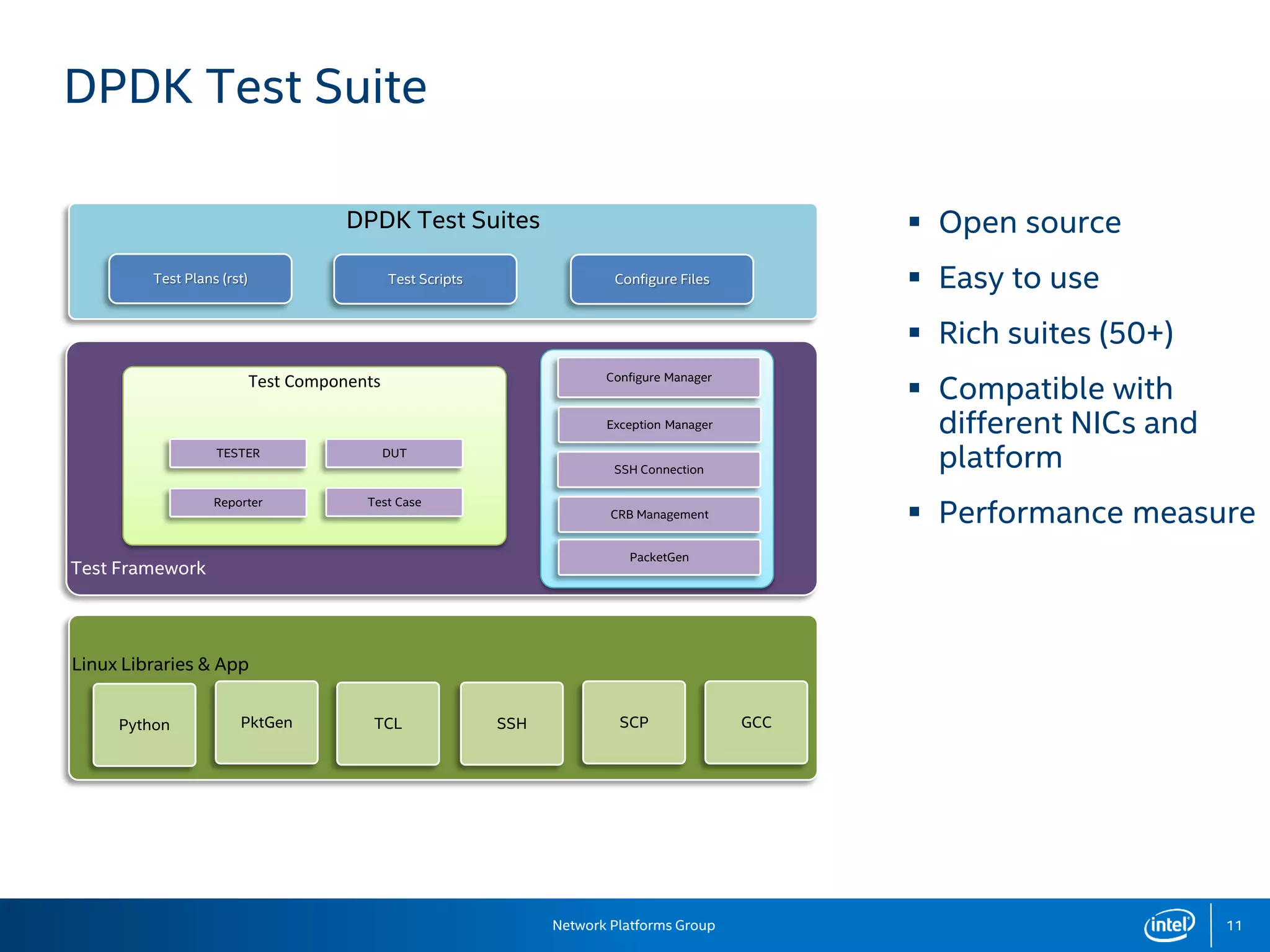Select the TESTER component block
The width and height of the screenshot is (1270, 952).
[238, 453]
